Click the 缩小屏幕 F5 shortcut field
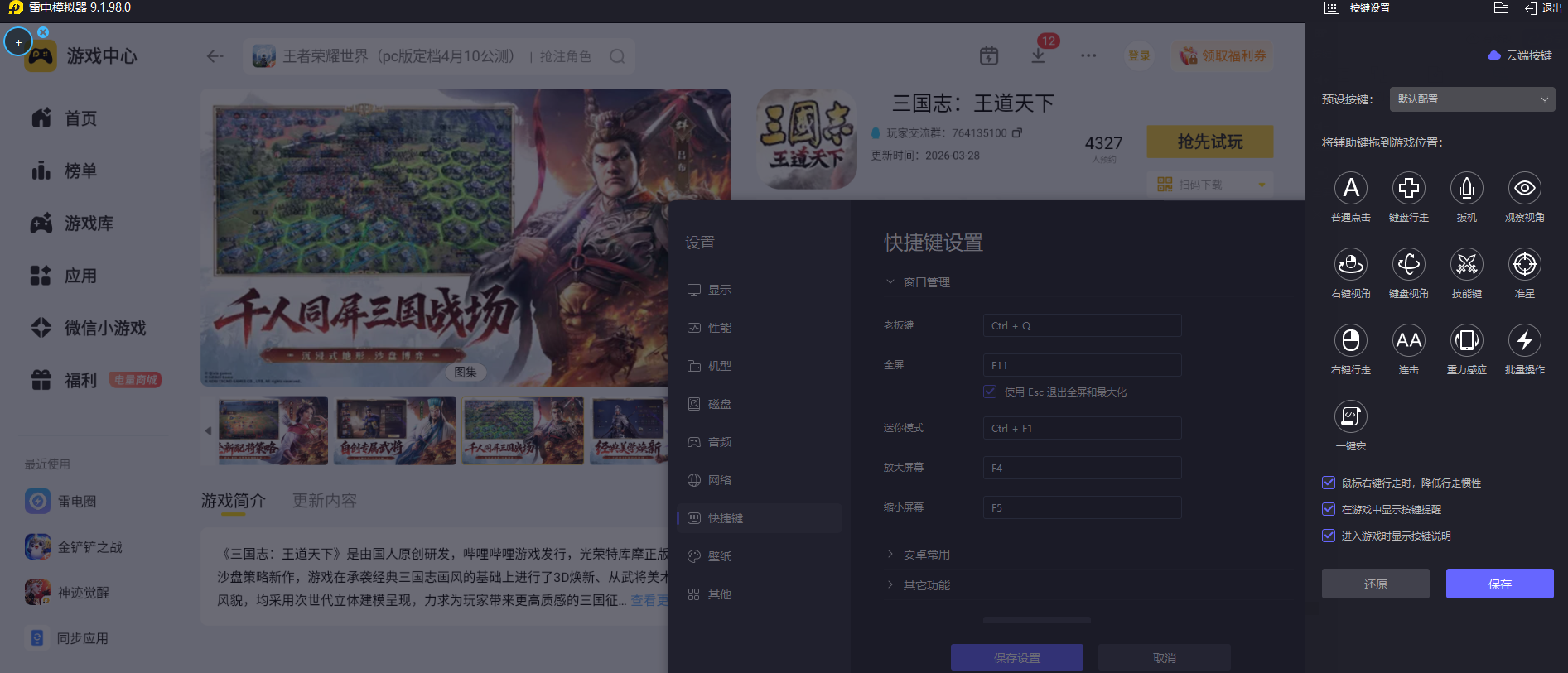The width and height of the screenshot is (1568, 673). click(x=1083, y=507)
